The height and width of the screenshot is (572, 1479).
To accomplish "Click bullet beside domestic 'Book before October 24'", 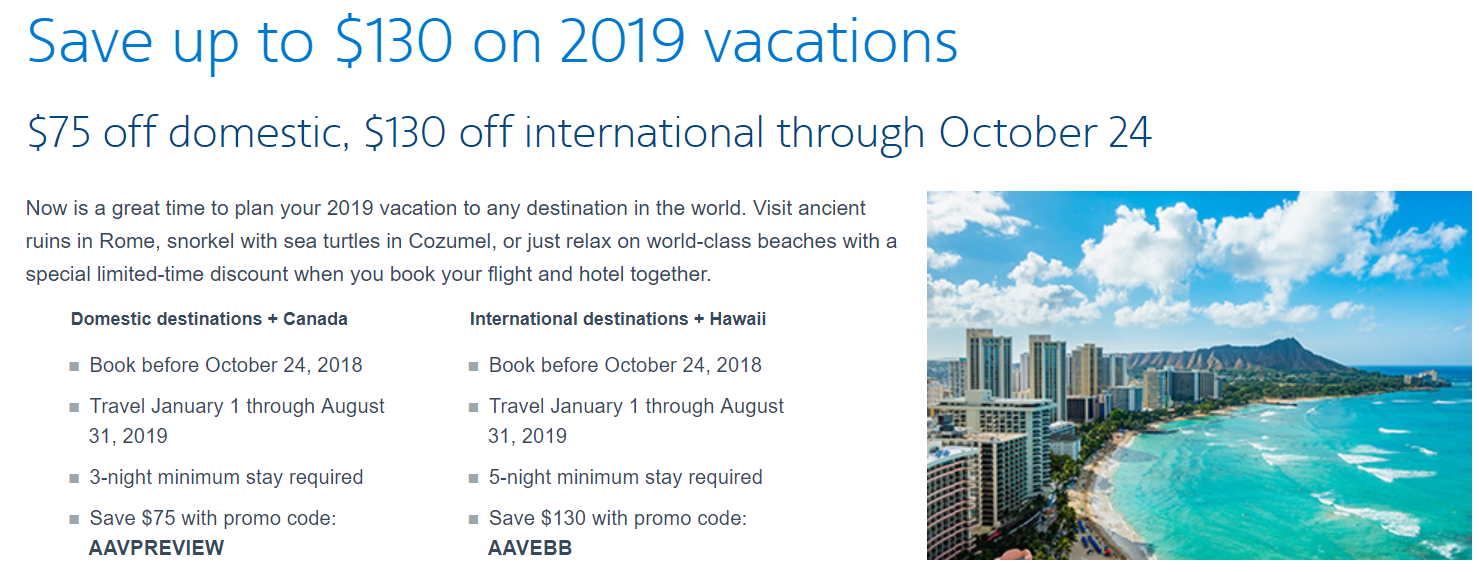I will click(x=74, y=367).
